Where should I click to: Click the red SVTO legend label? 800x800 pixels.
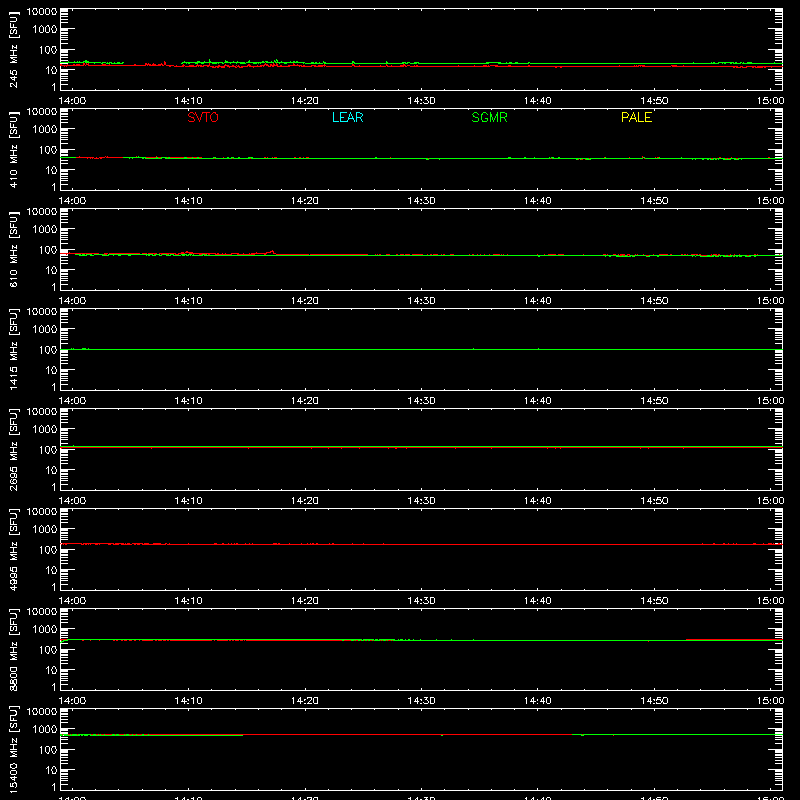click(203, 117)
